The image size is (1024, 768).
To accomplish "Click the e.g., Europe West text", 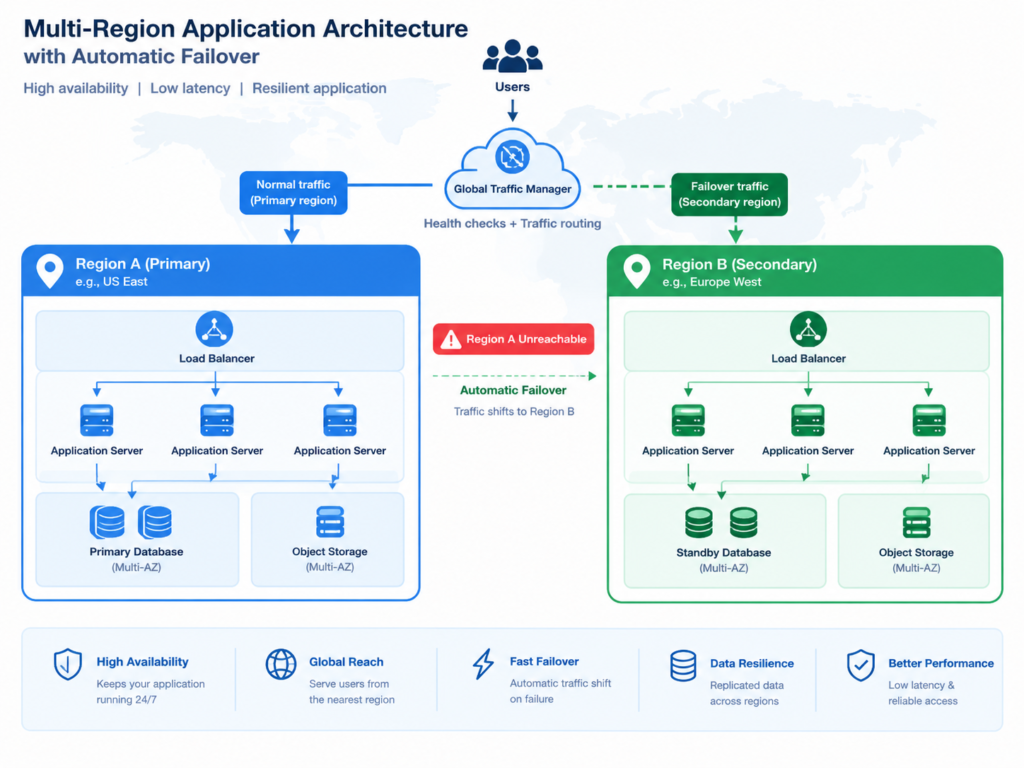I will click(x=712, y=282).
